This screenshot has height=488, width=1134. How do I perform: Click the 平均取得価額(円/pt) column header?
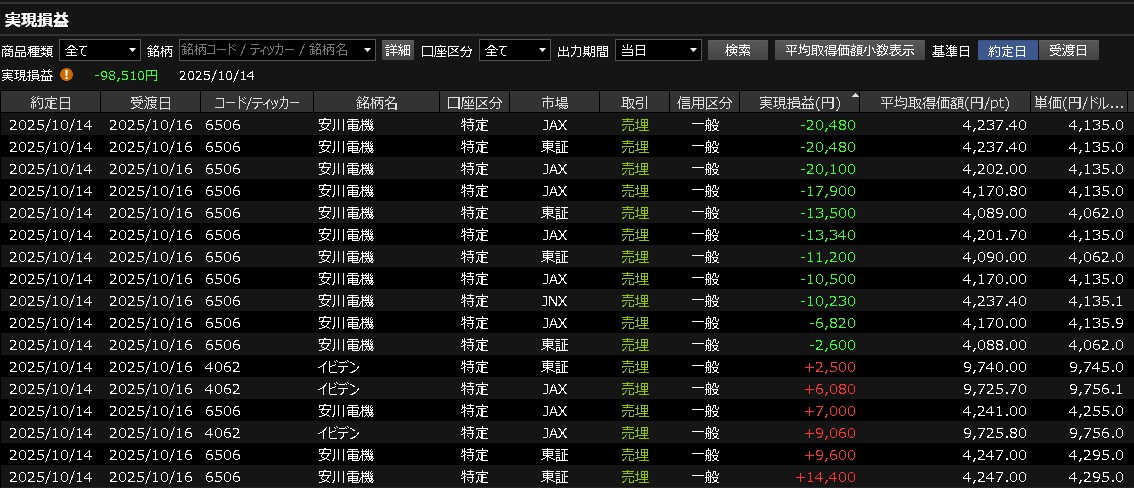point(944,102)
